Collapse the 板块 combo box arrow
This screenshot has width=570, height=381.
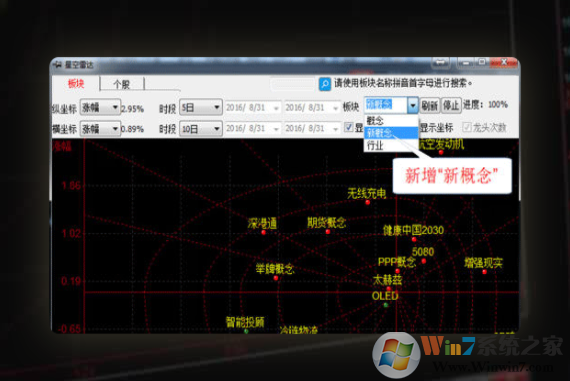413,105
